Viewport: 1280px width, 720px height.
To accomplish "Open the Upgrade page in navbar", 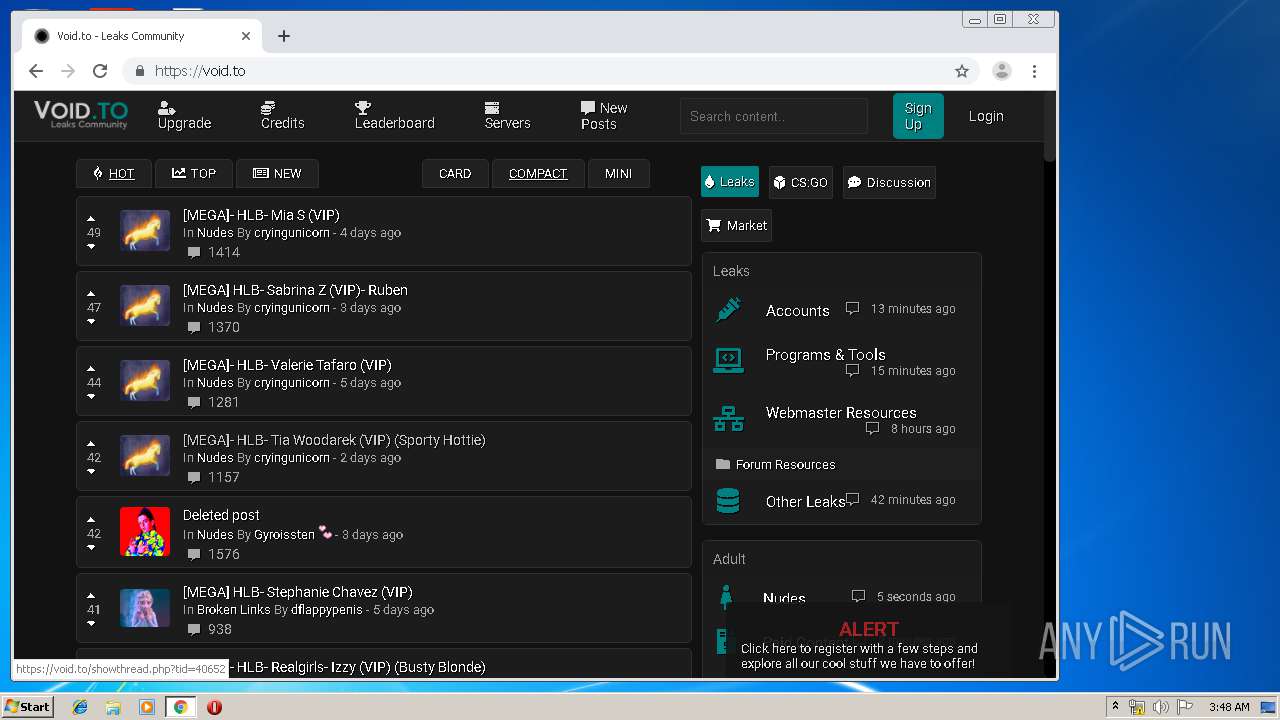I will click(x=184, y=115).
